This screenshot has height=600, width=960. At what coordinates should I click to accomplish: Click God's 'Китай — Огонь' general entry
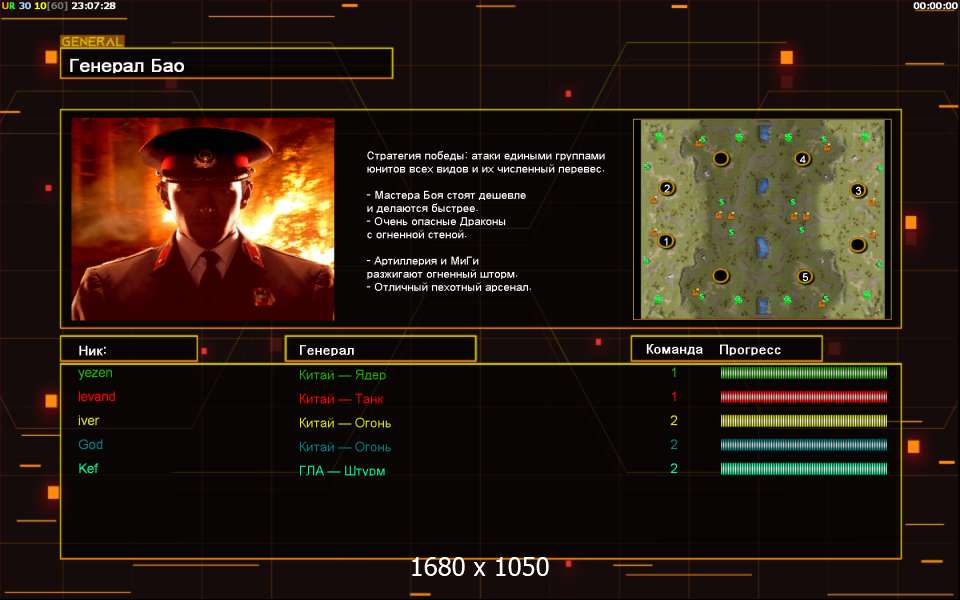click(x=345, y=447)
